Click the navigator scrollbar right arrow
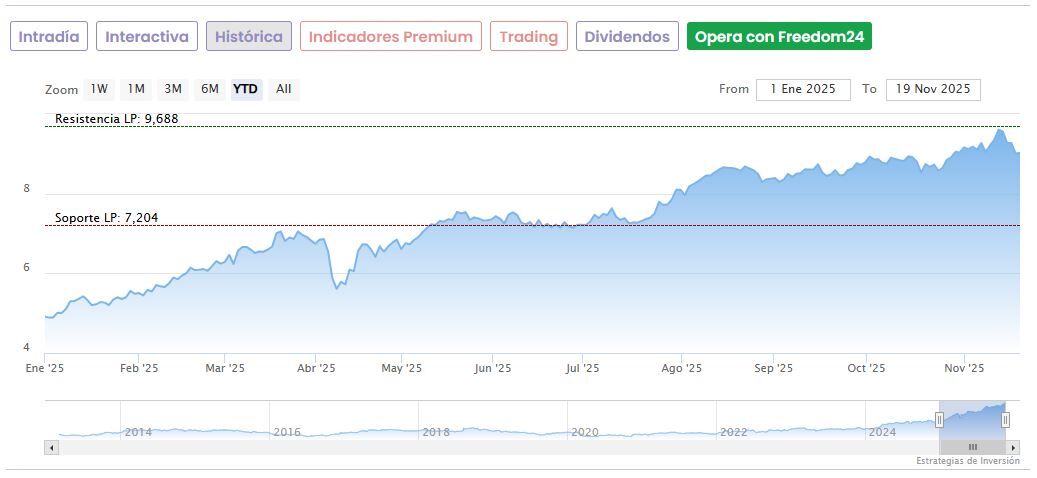Screen dimensions: 1037x478 pos(1013,447)
